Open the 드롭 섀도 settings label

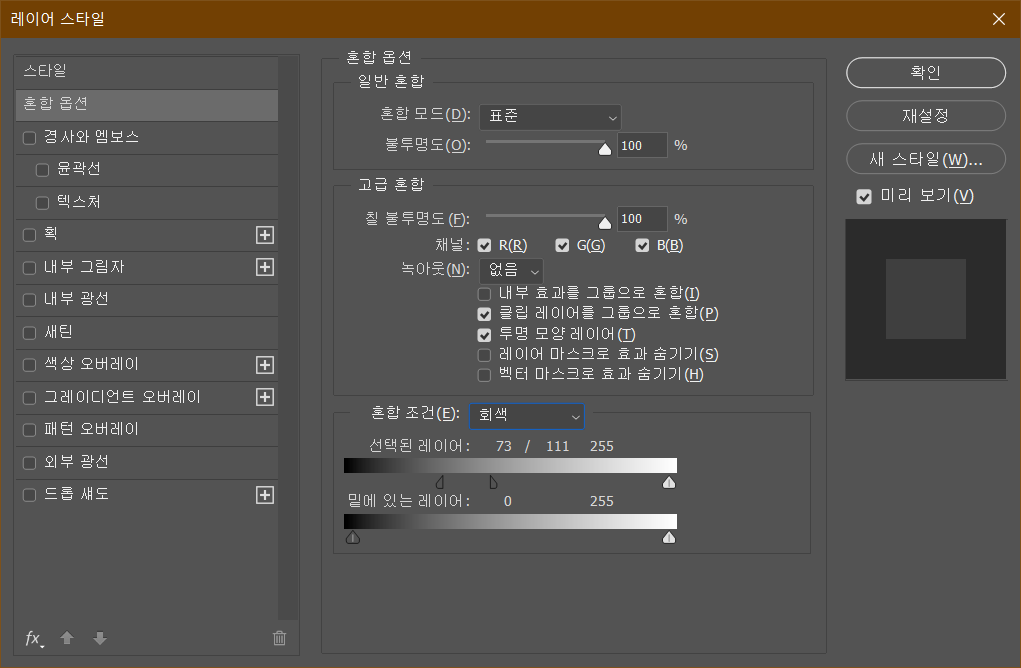(x=76, y=494)
